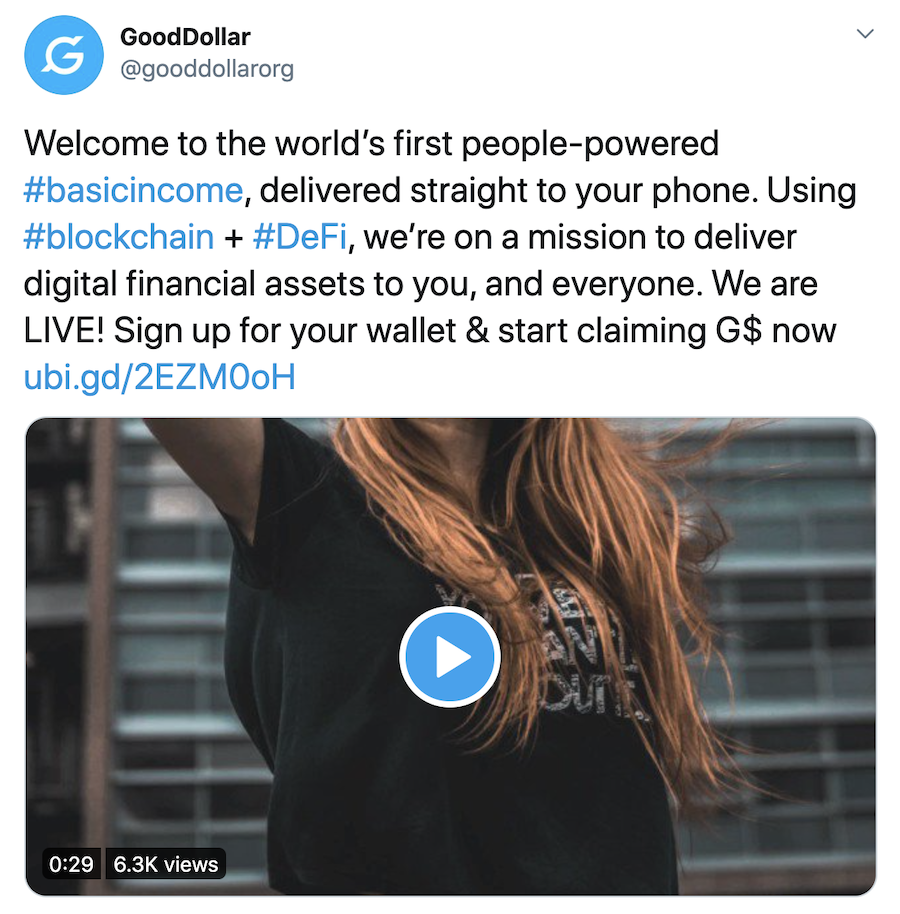Expand the tweet options chevron menu
The image size is (900, 914).
[865, 34]
